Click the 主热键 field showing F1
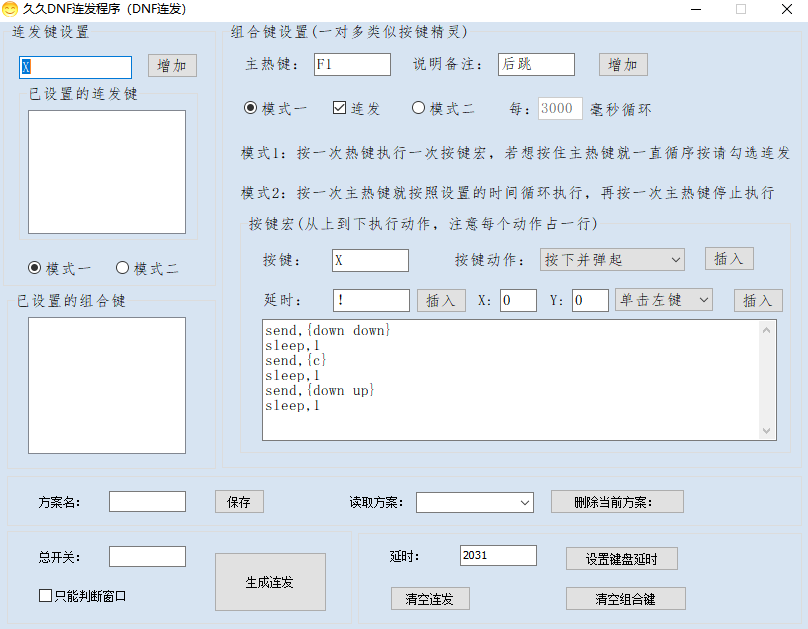Screen dimensions: 808x629 352,64
